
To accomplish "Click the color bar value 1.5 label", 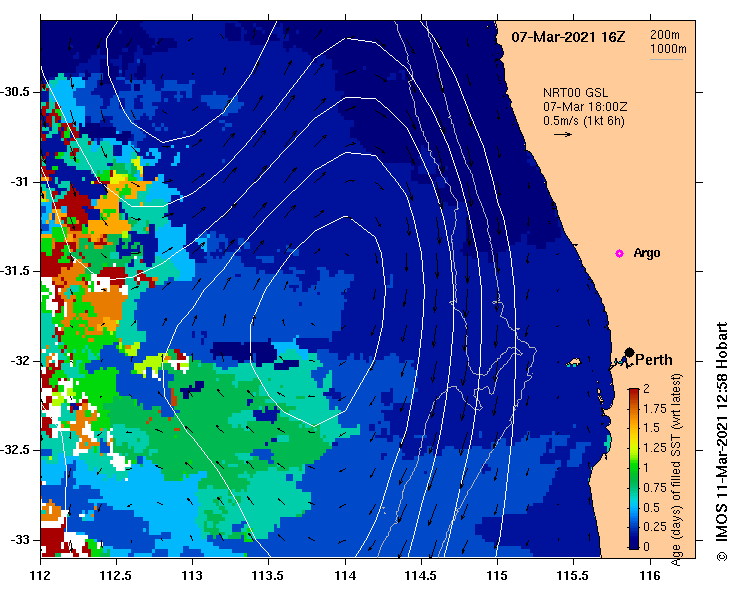I will 651,428.
